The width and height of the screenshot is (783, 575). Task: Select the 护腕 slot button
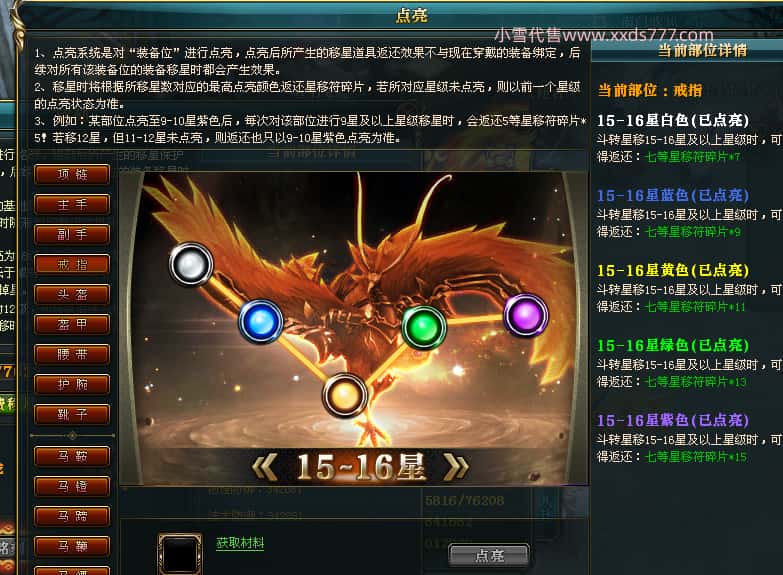[x=72, y=384]
